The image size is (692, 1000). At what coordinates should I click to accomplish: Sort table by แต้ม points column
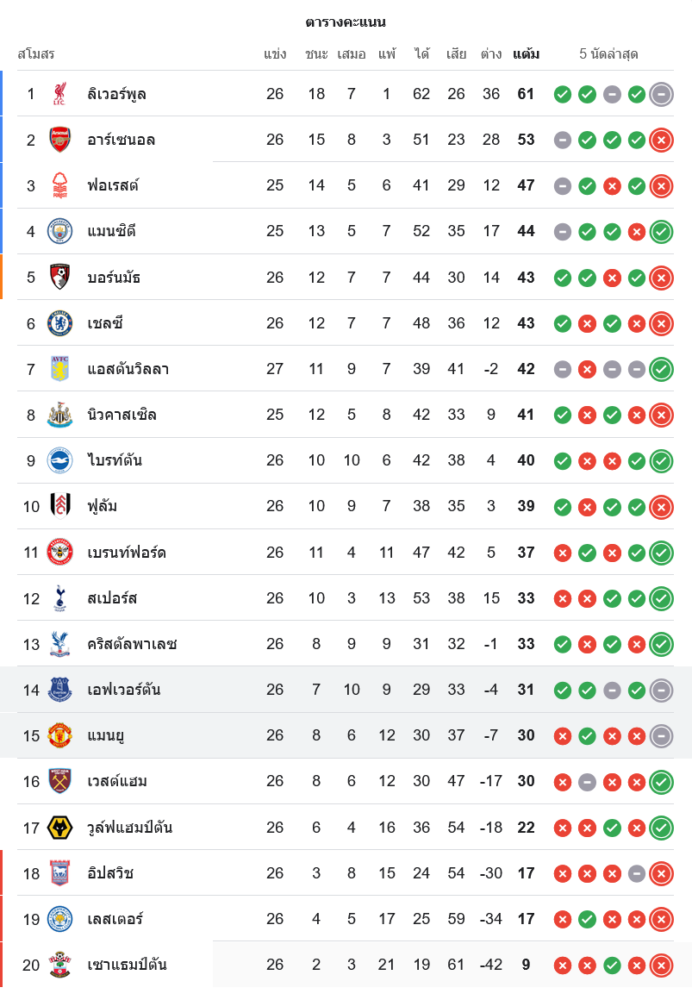pos(526,54)
